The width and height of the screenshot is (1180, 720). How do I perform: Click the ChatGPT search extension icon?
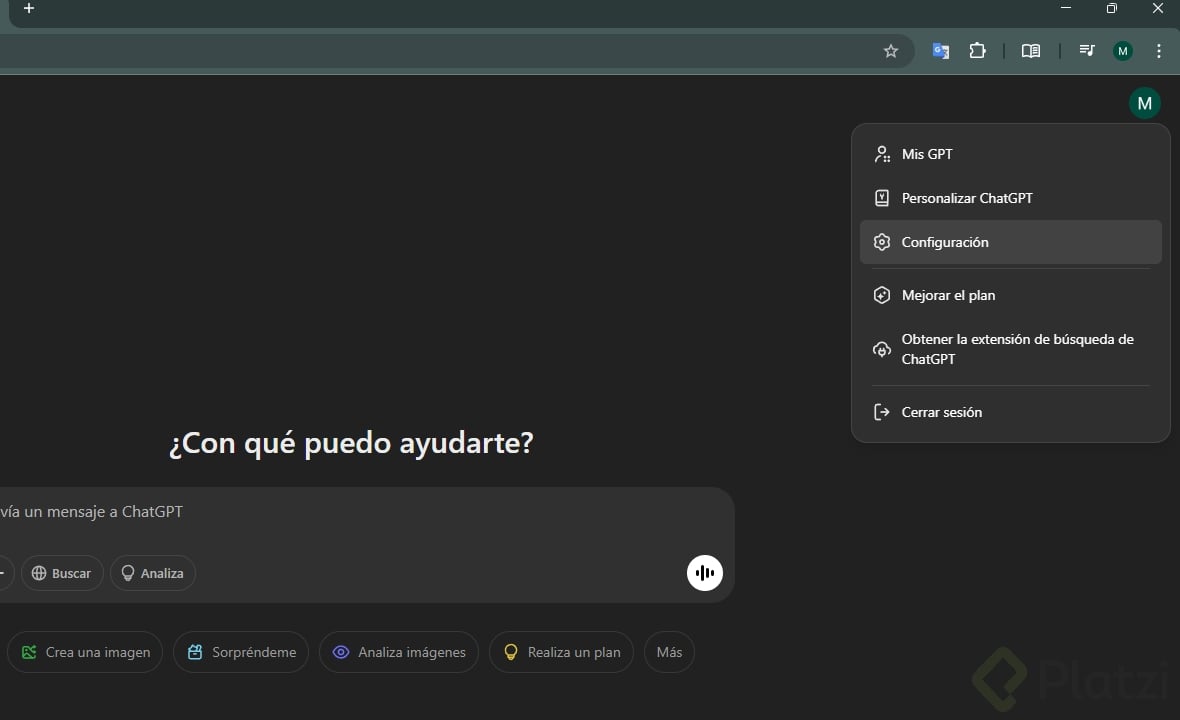click(x=882, y=349)
